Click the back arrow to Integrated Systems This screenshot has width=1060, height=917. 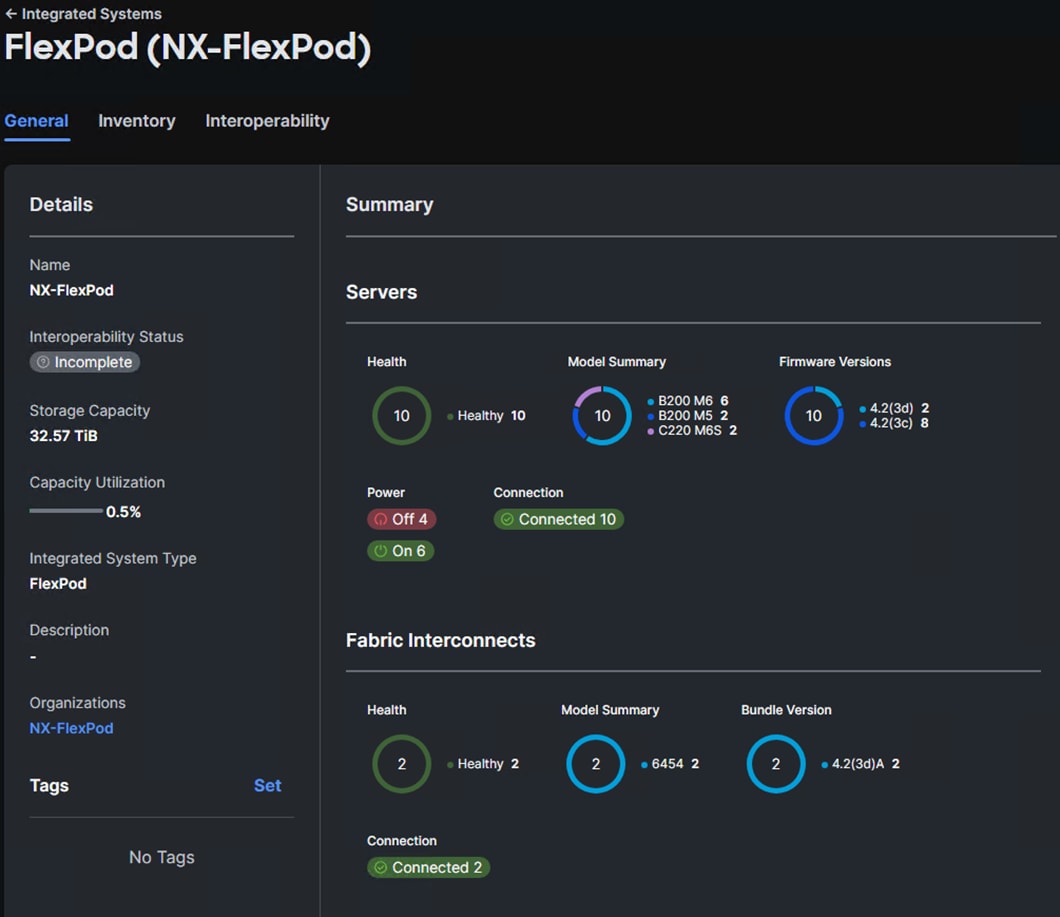[x=11, y=14]
